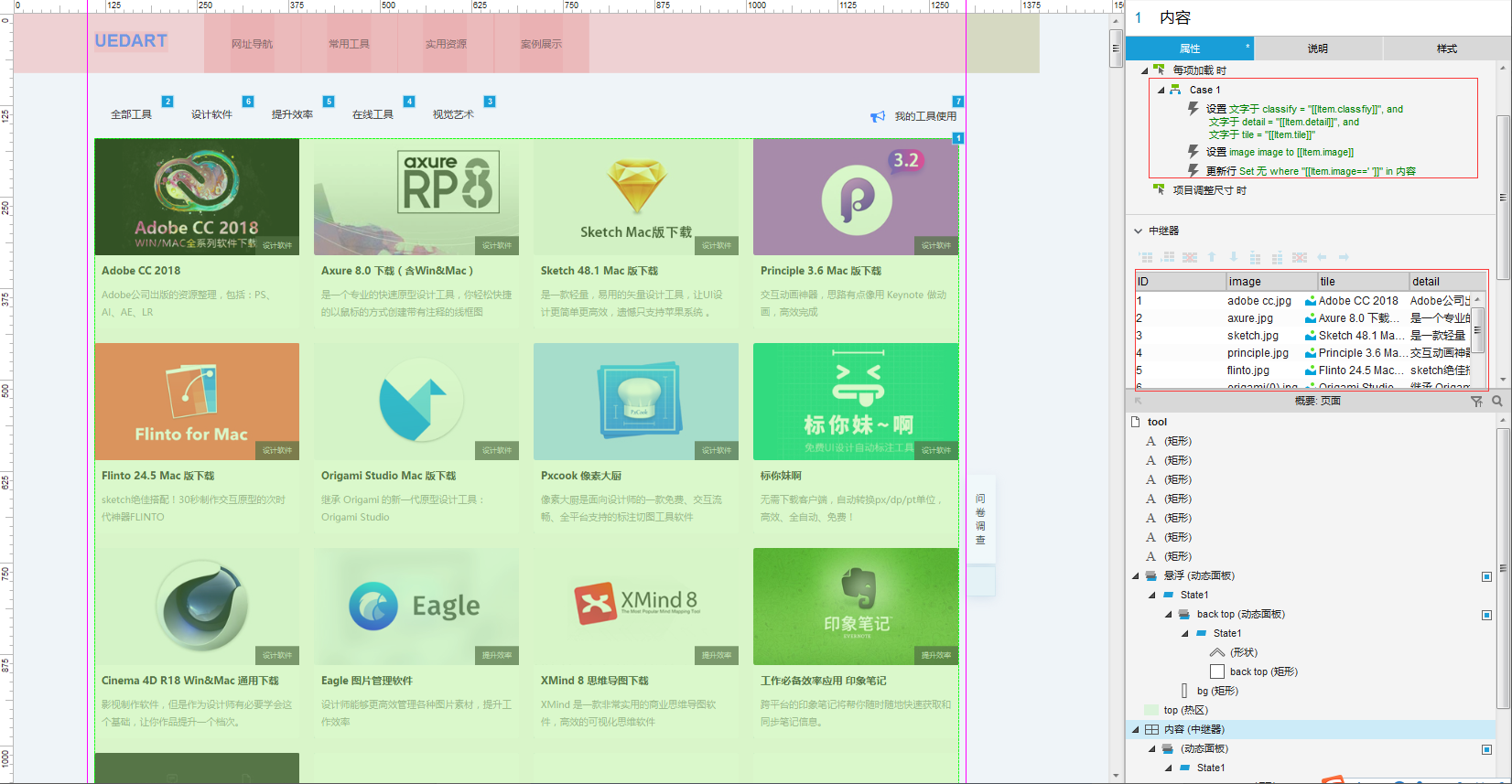The width and height of the screenshot is (1512, 784).
Task: Toggle visibility square of back top dynamic panel
Action: [1486, 615]
